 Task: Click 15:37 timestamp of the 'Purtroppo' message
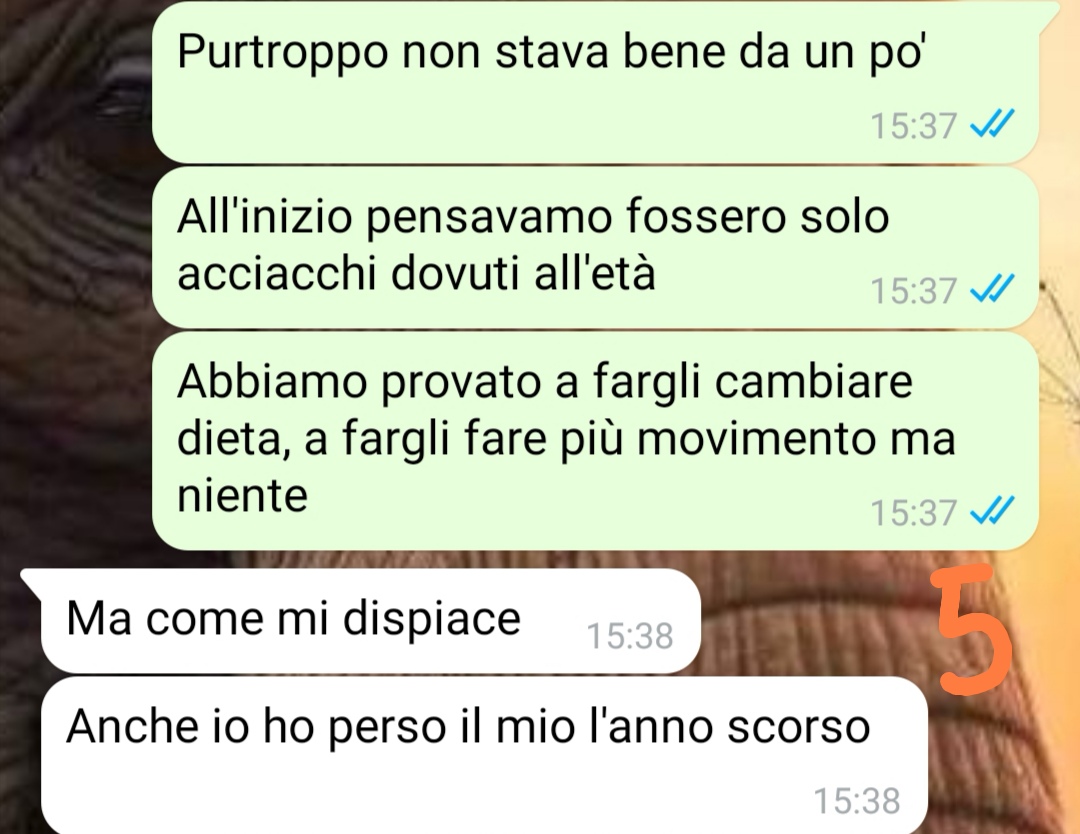click(x=913, y=125)
